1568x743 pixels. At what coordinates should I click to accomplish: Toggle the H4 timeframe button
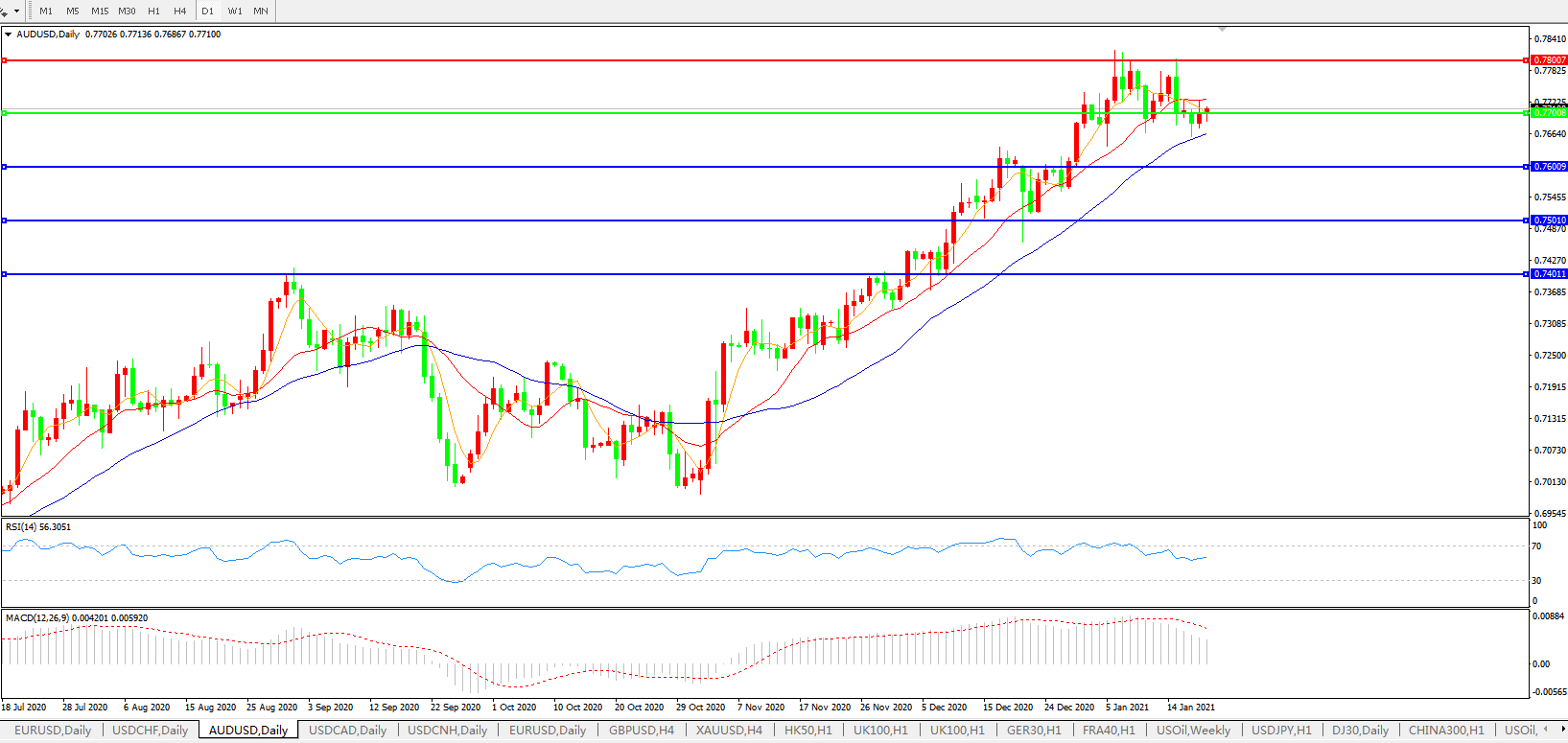pyautogui.click(x=179, y=11)
